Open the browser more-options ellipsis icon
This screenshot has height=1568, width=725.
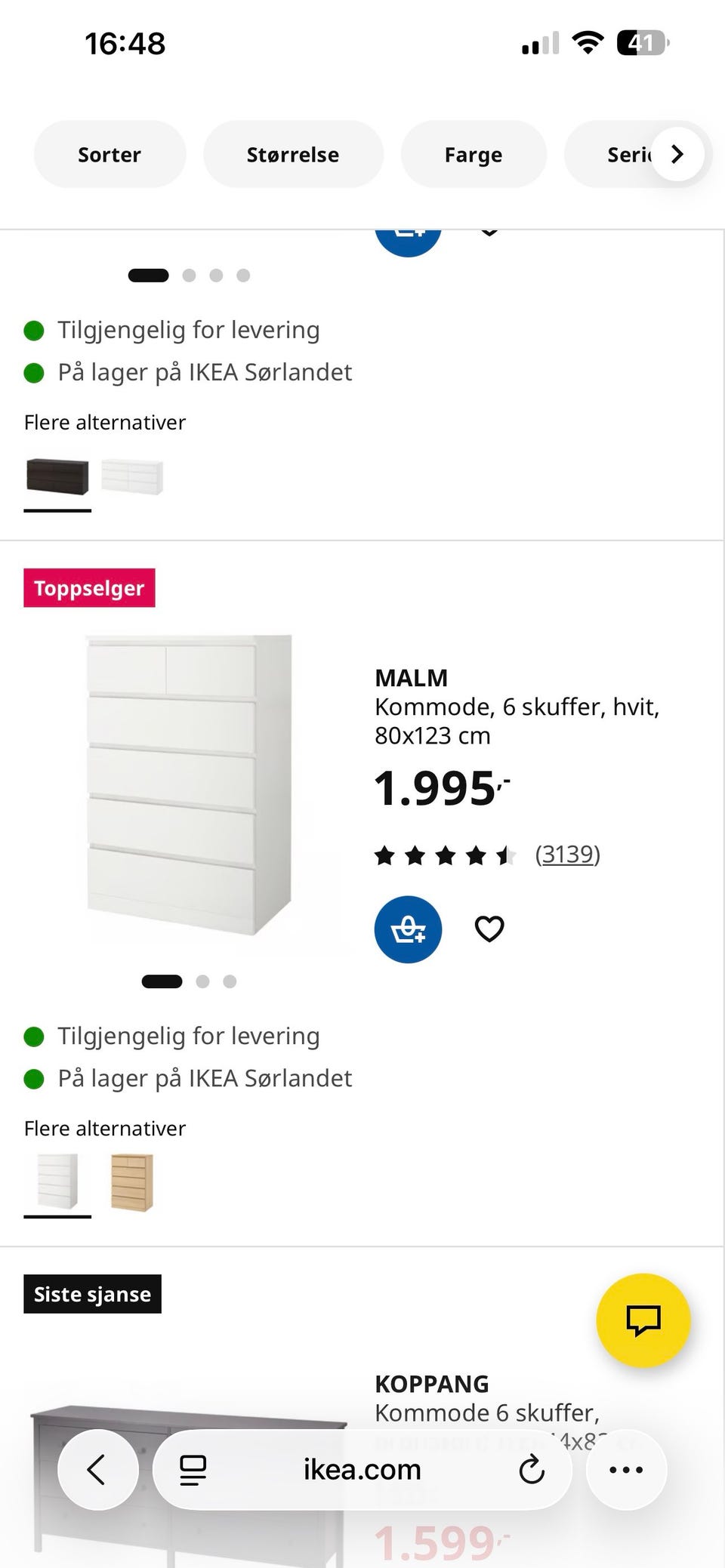(625, 1469)
